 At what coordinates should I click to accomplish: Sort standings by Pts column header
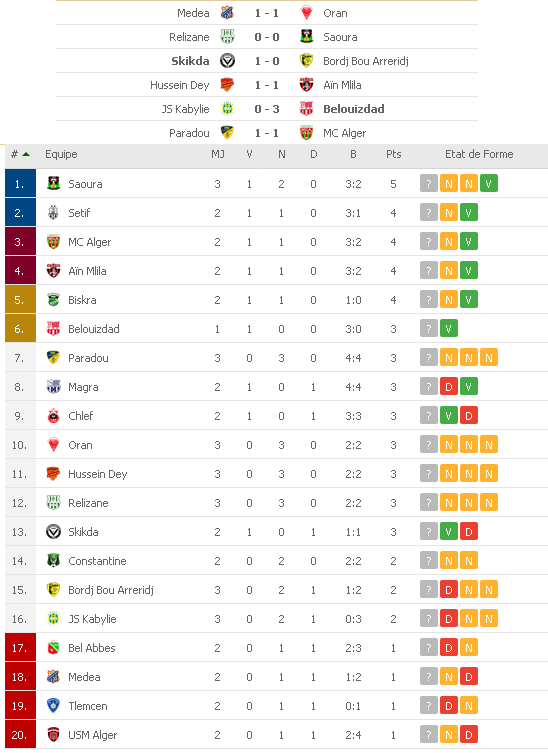pos(393,154)
